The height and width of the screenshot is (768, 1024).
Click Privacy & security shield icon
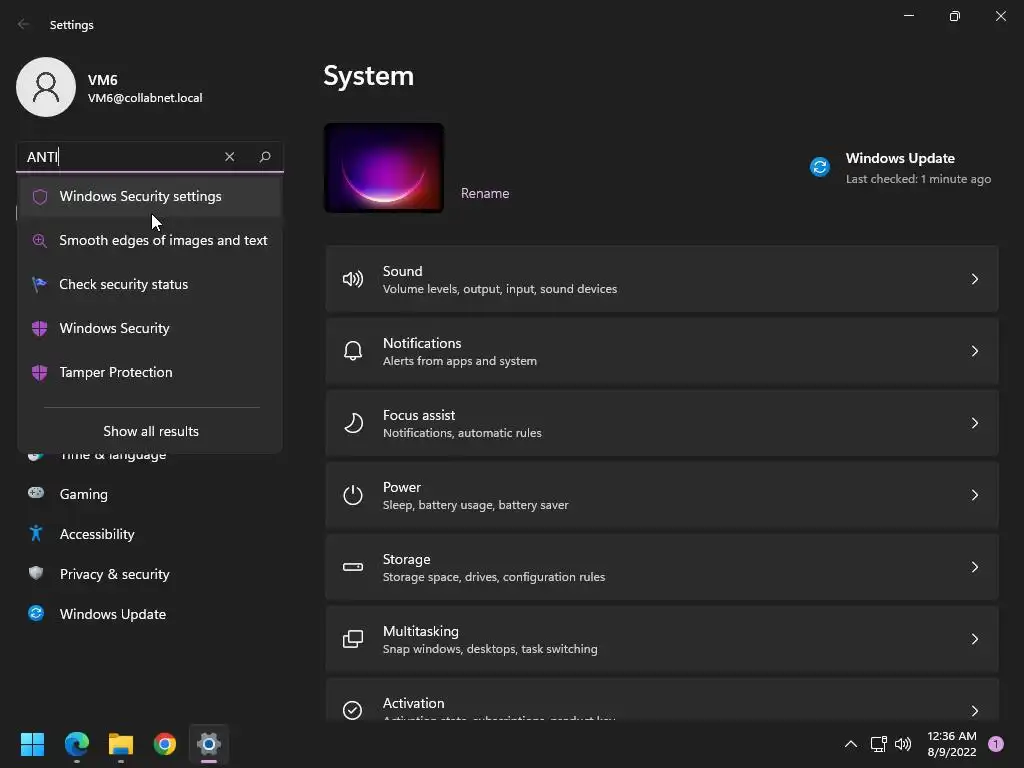[36, 573]
